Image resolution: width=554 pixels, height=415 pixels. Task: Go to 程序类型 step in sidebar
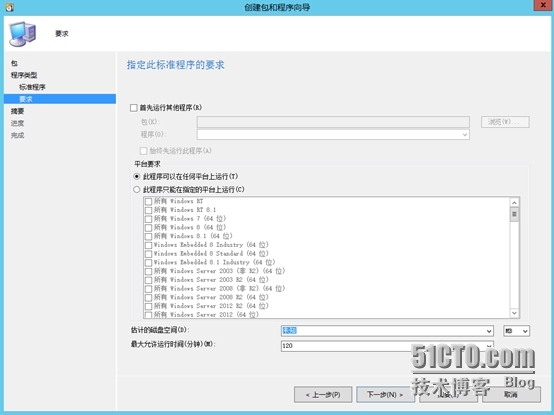coord(24,75)
